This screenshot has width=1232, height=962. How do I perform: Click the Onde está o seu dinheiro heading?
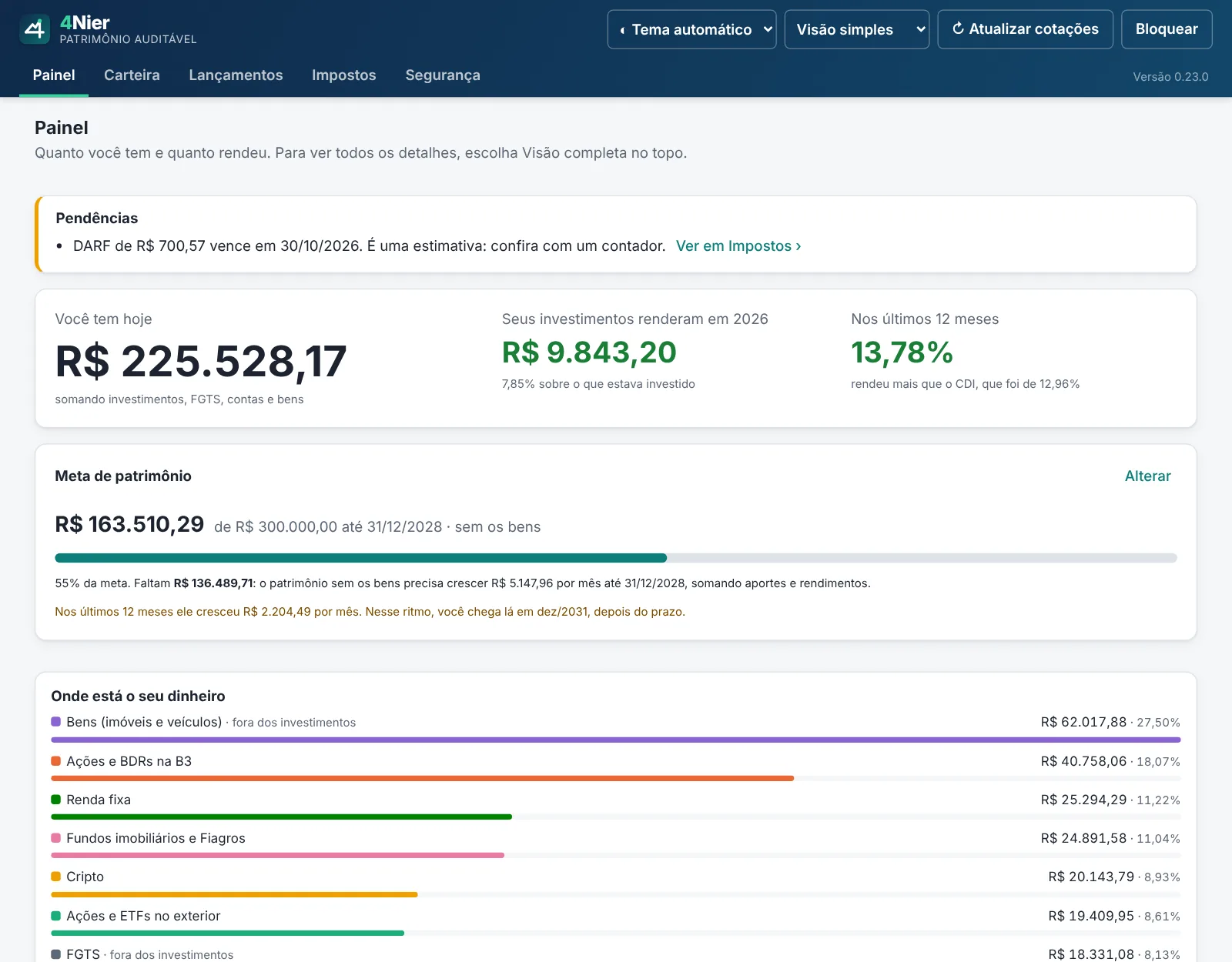pyautogui.click(x=138, y=696)
